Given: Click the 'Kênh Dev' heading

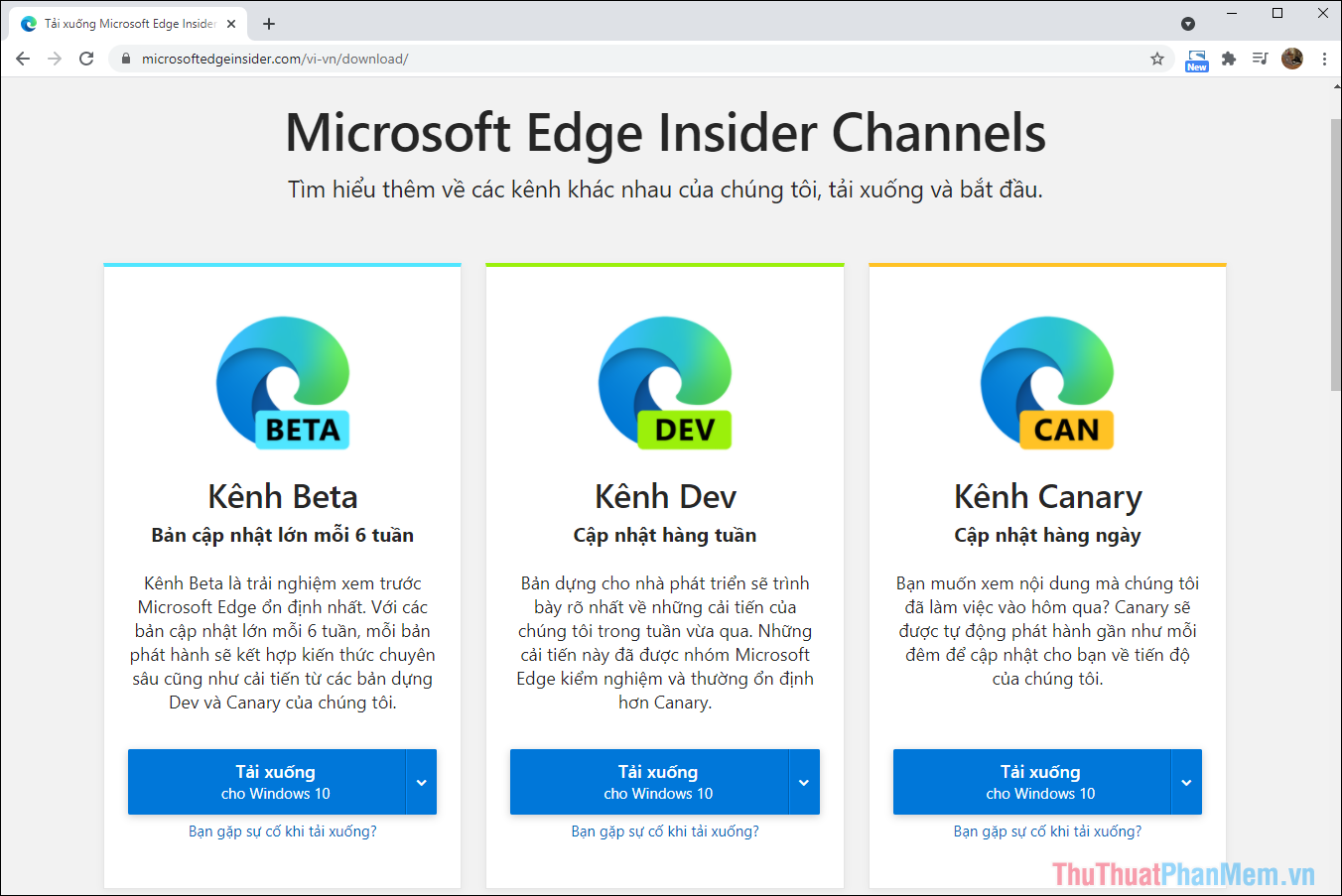Looking at the screenshot, I should [x=665, y=496].
